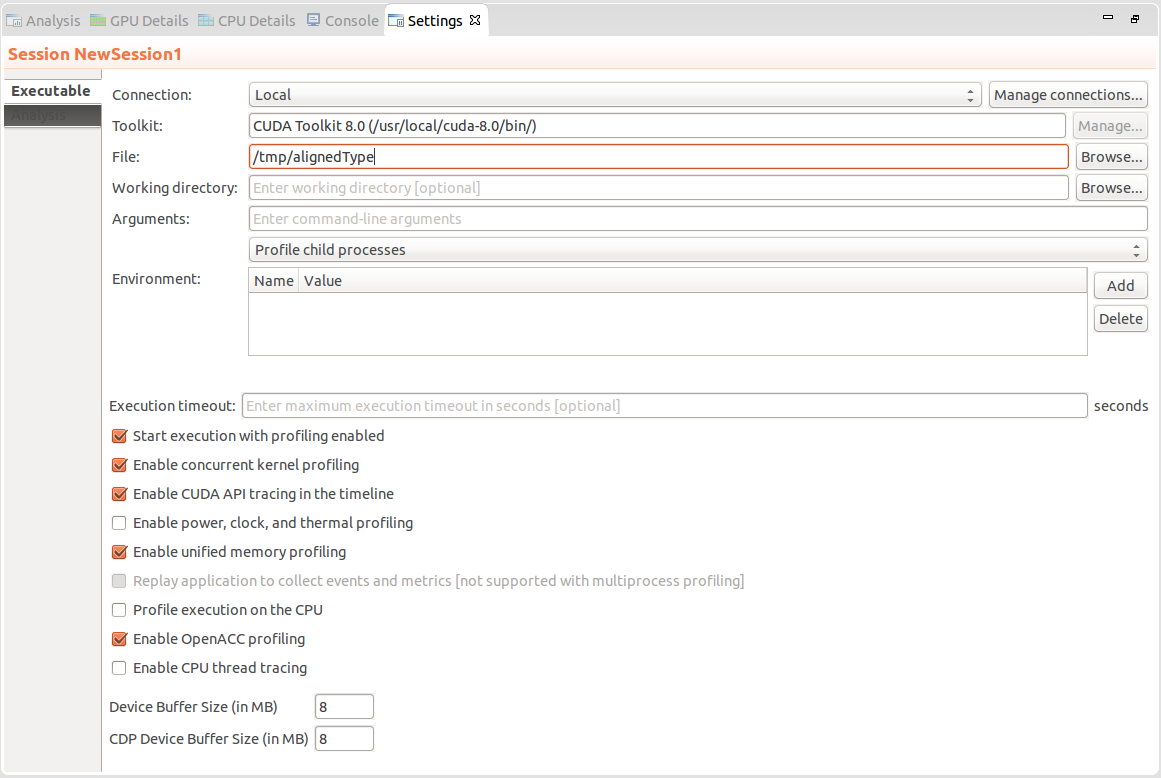1161x778 pixels.
Task: Browse for the executable File
Action: [x=1111, y=156]
